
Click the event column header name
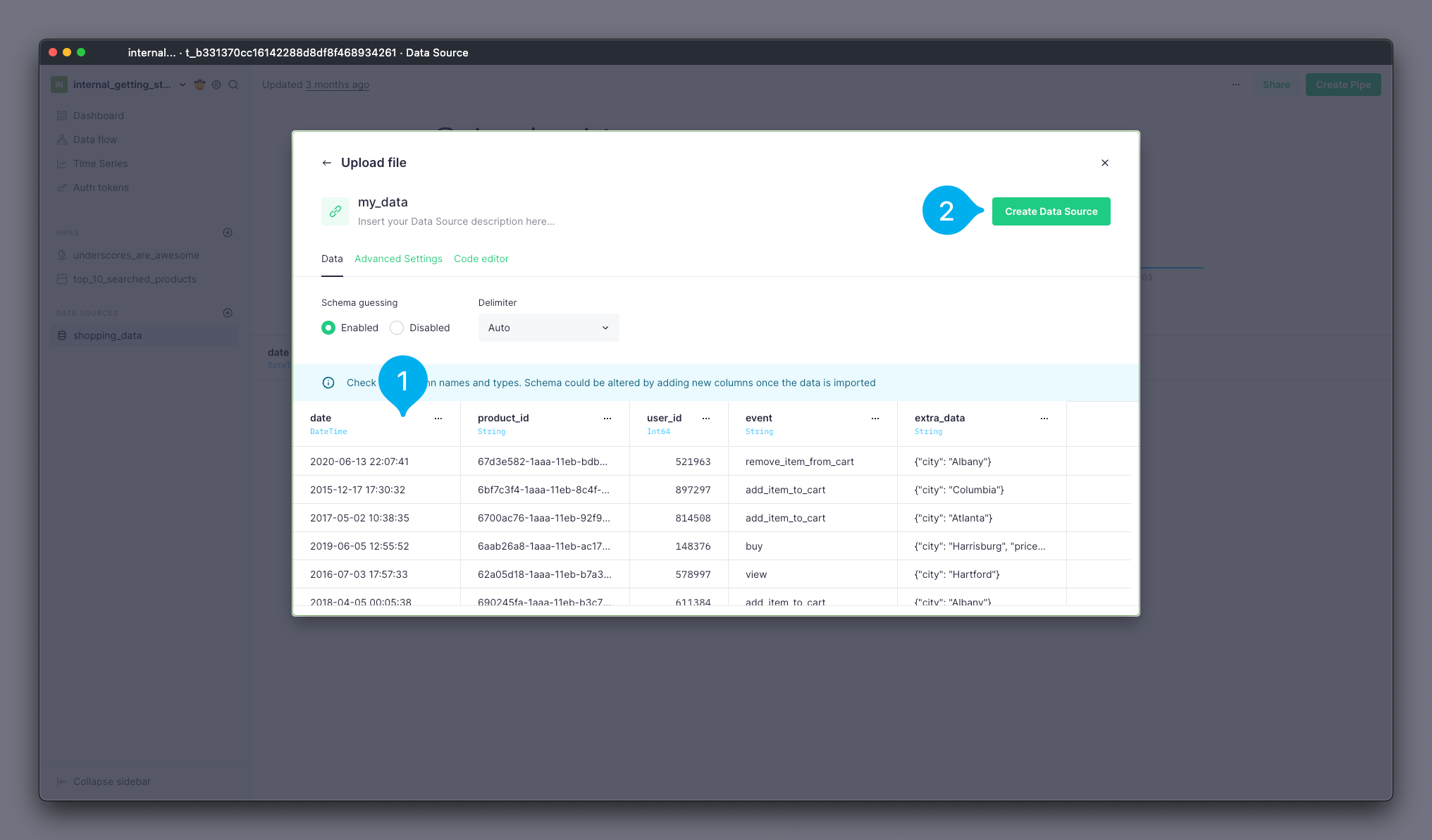click(759, 418)
